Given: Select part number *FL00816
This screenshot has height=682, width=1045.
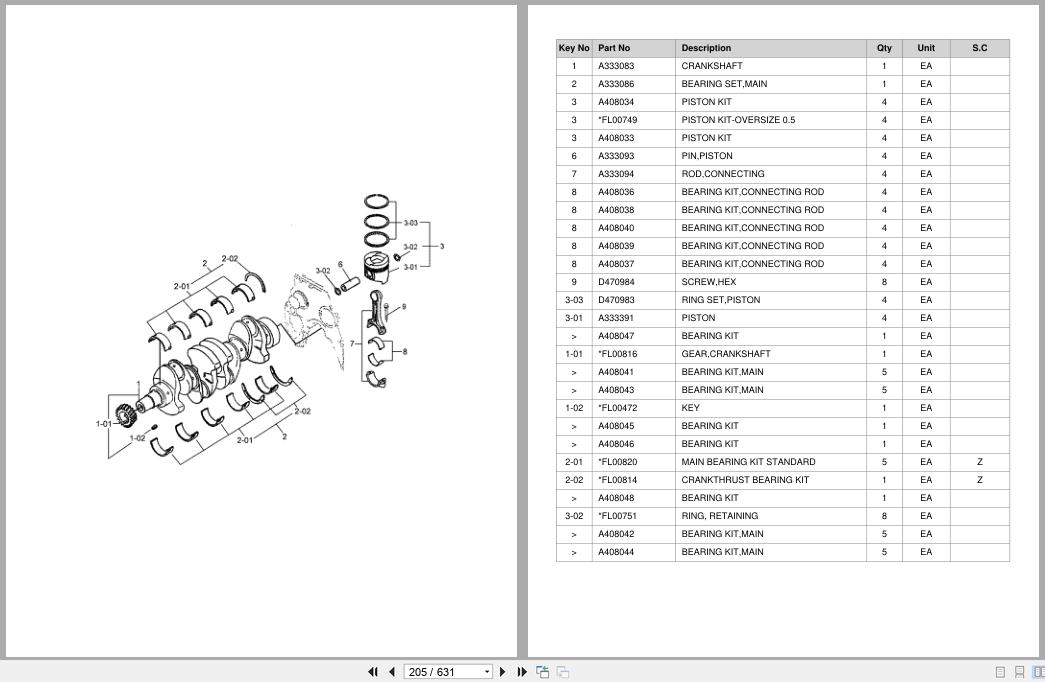Looking at the screenshot, I should [617, 354].
